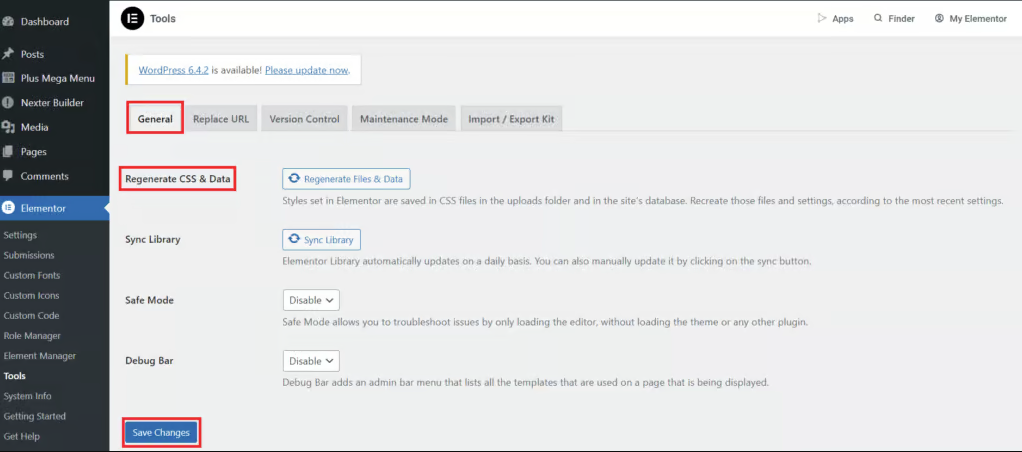The width and height of the screenshot is (1022, 452).
Task: Expand the Debug Bar dropdown
Action: (x=312, y=361)
